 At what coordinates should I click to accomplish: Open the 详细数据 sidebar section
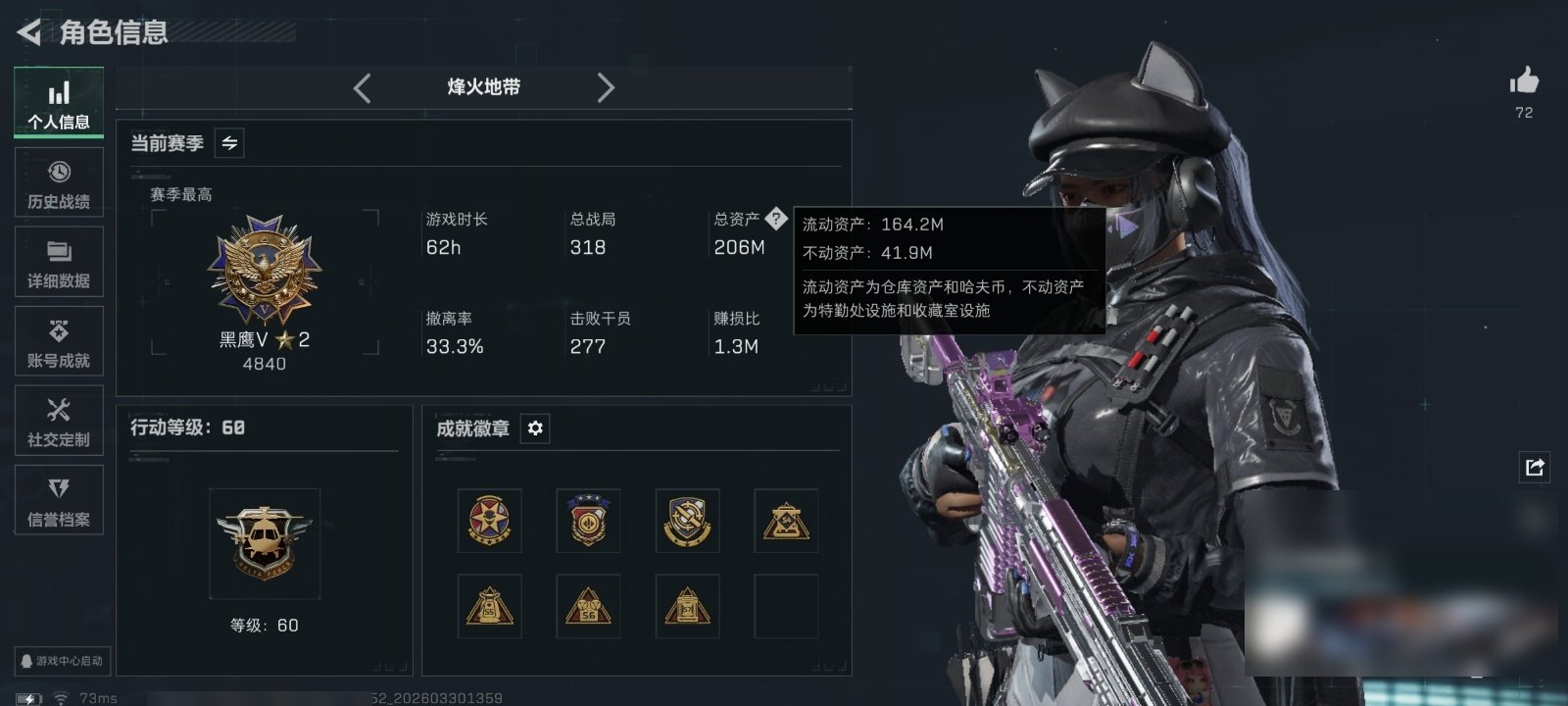tap(59, 262)
